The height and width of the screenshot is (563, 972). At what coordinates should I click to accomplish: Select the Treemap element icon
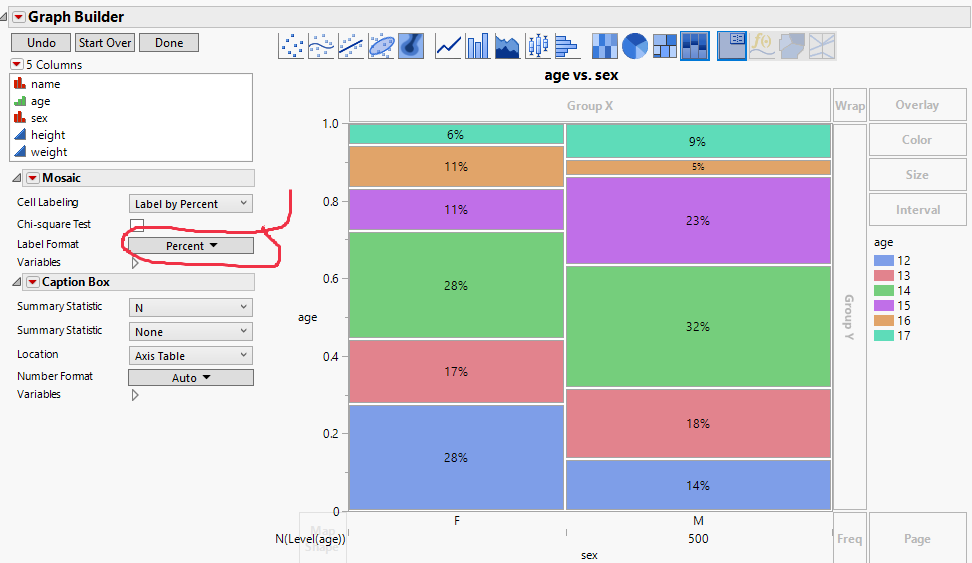(665, 46)
